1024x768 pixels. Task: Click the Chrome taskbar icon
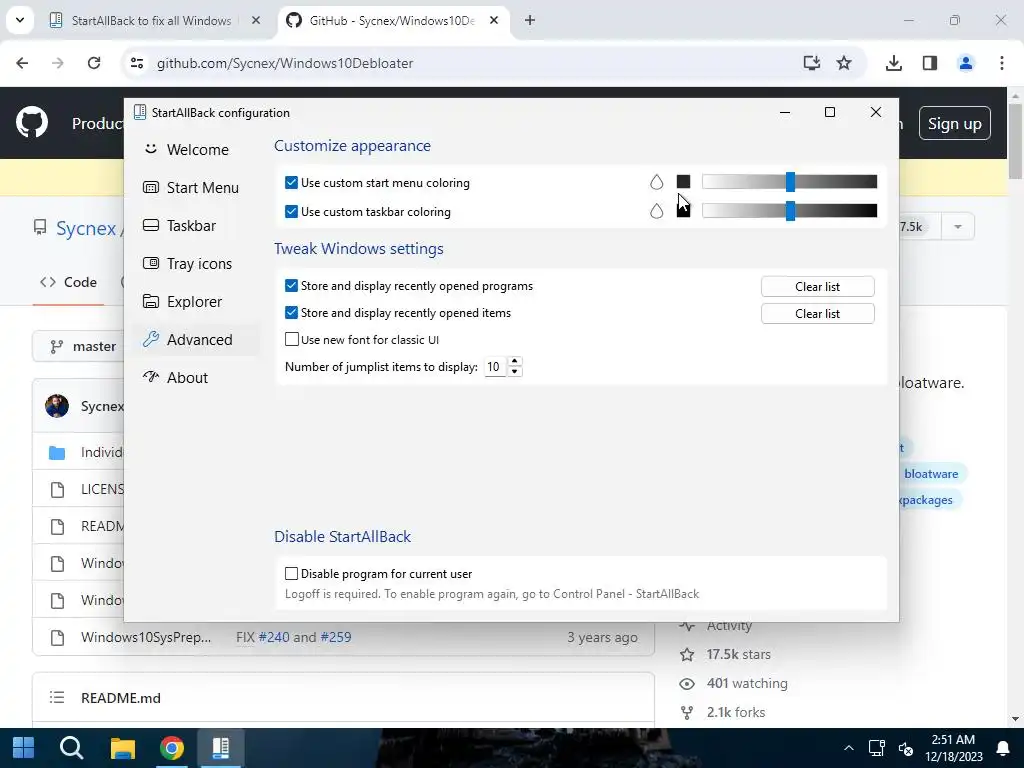tap(171, 748)
